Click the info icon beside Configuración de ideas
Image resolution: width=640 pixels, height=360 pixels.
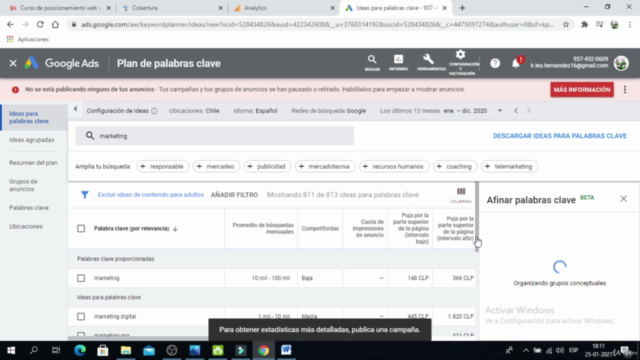click(154, 111)
